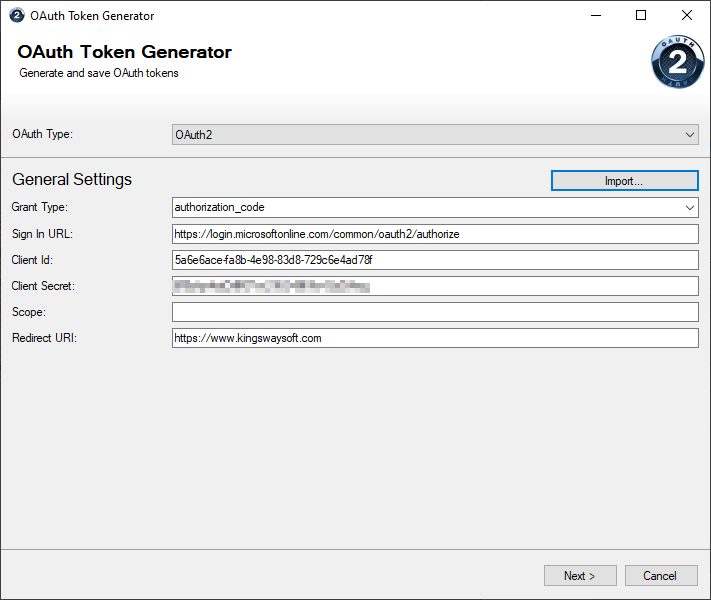
Task: Maximize the OAuth Token Generator window
Action: [x=641, y=15]
